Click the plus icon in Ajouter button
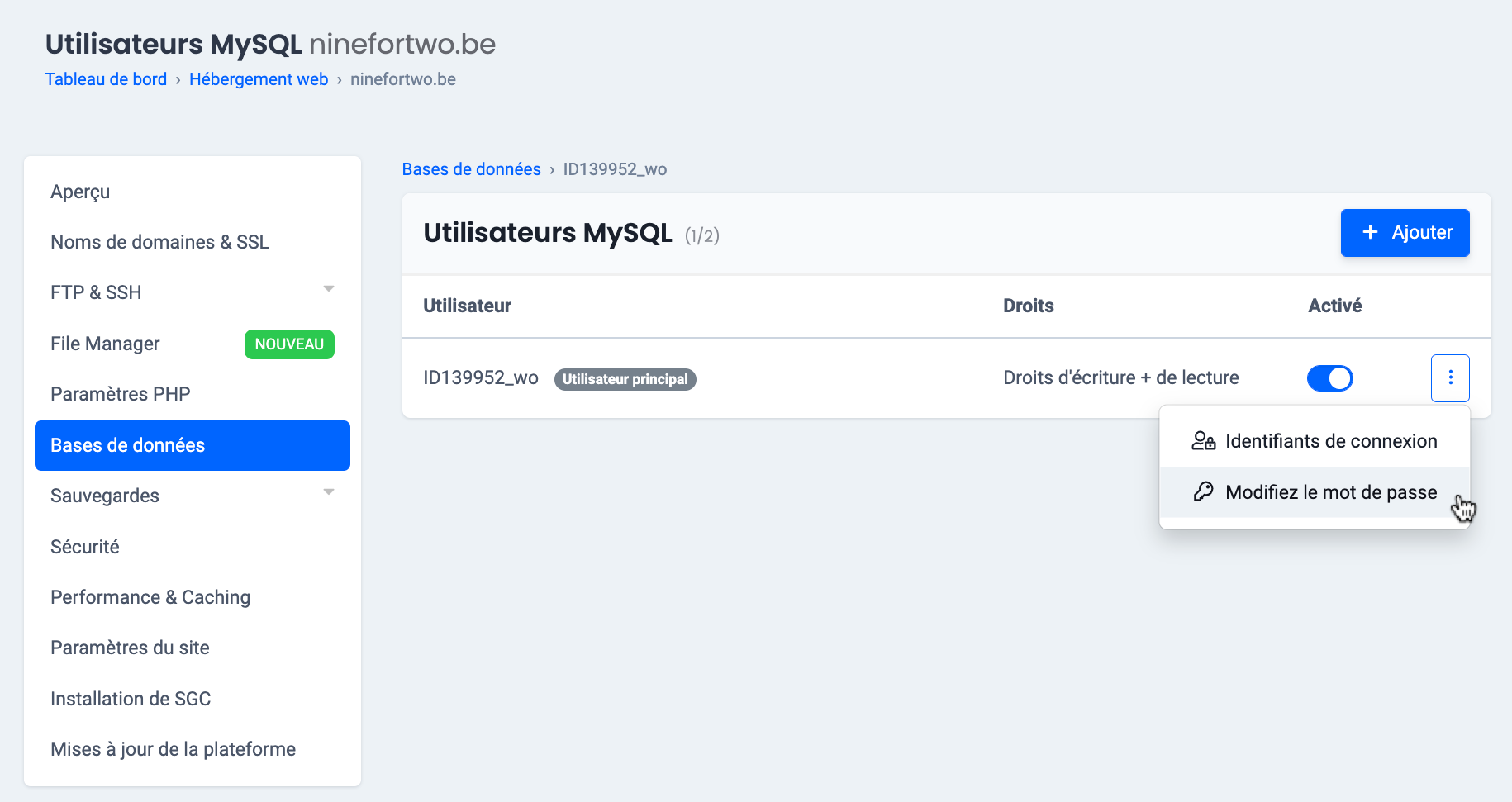The height and width of the screenshot is (802, 1512). (1370, 233)
